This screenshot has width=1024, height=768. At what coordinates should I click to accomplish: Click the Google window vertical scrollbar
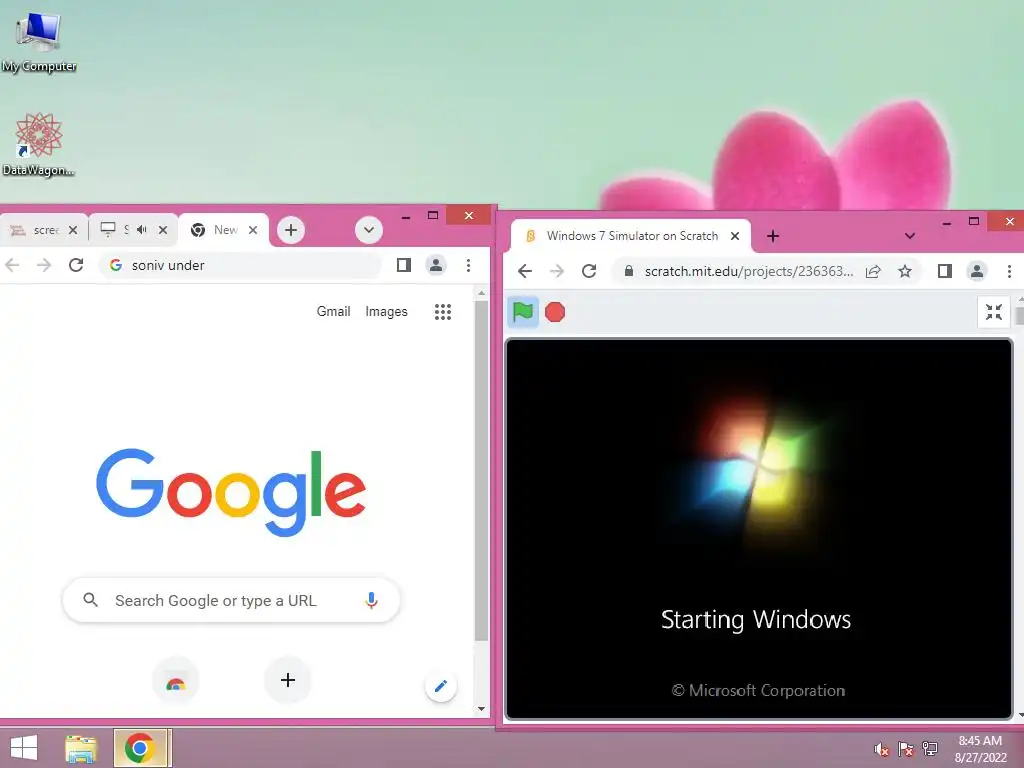coord(481,470)
